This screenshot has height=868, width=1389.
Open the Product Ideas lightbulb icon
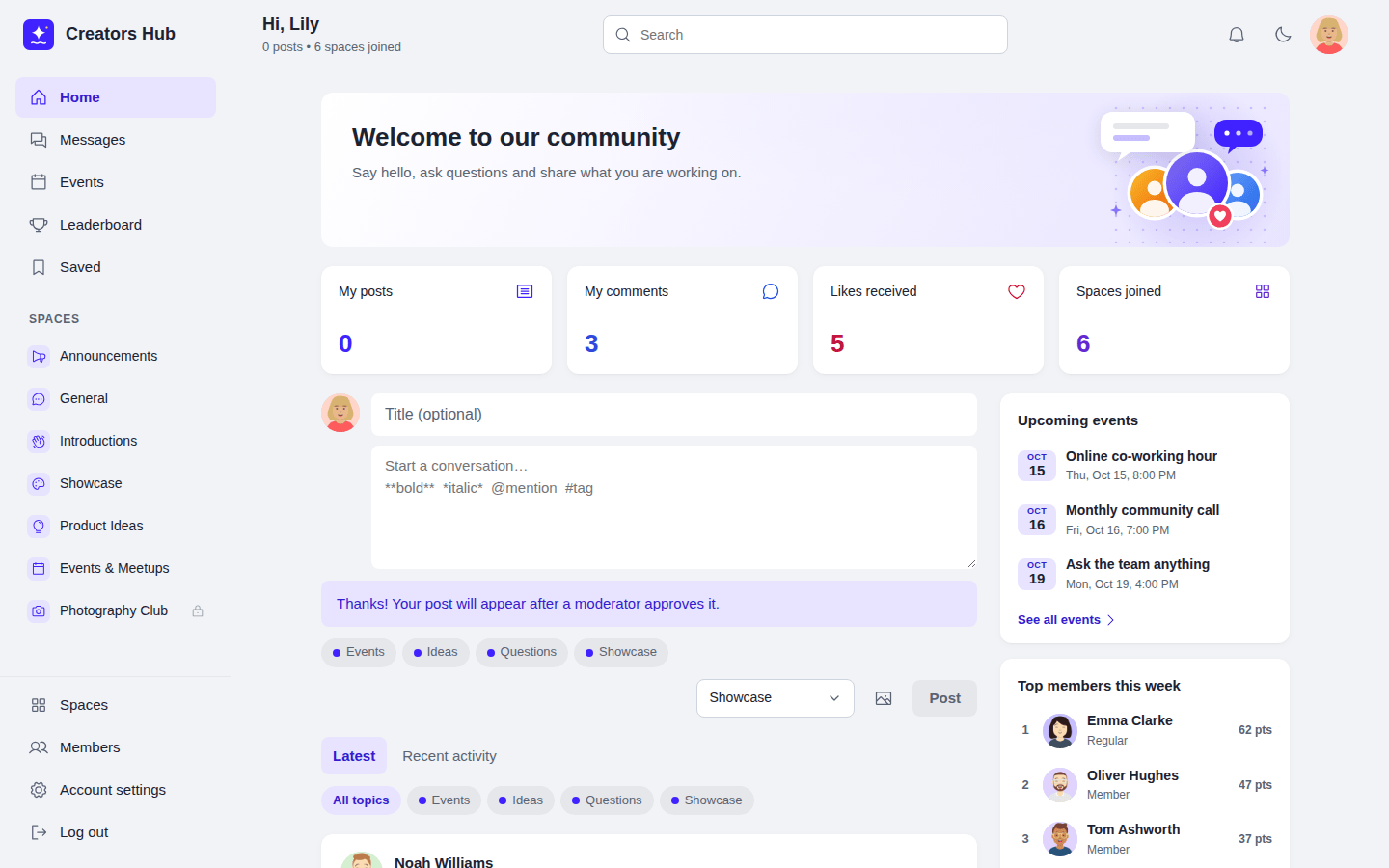[39, 526]
